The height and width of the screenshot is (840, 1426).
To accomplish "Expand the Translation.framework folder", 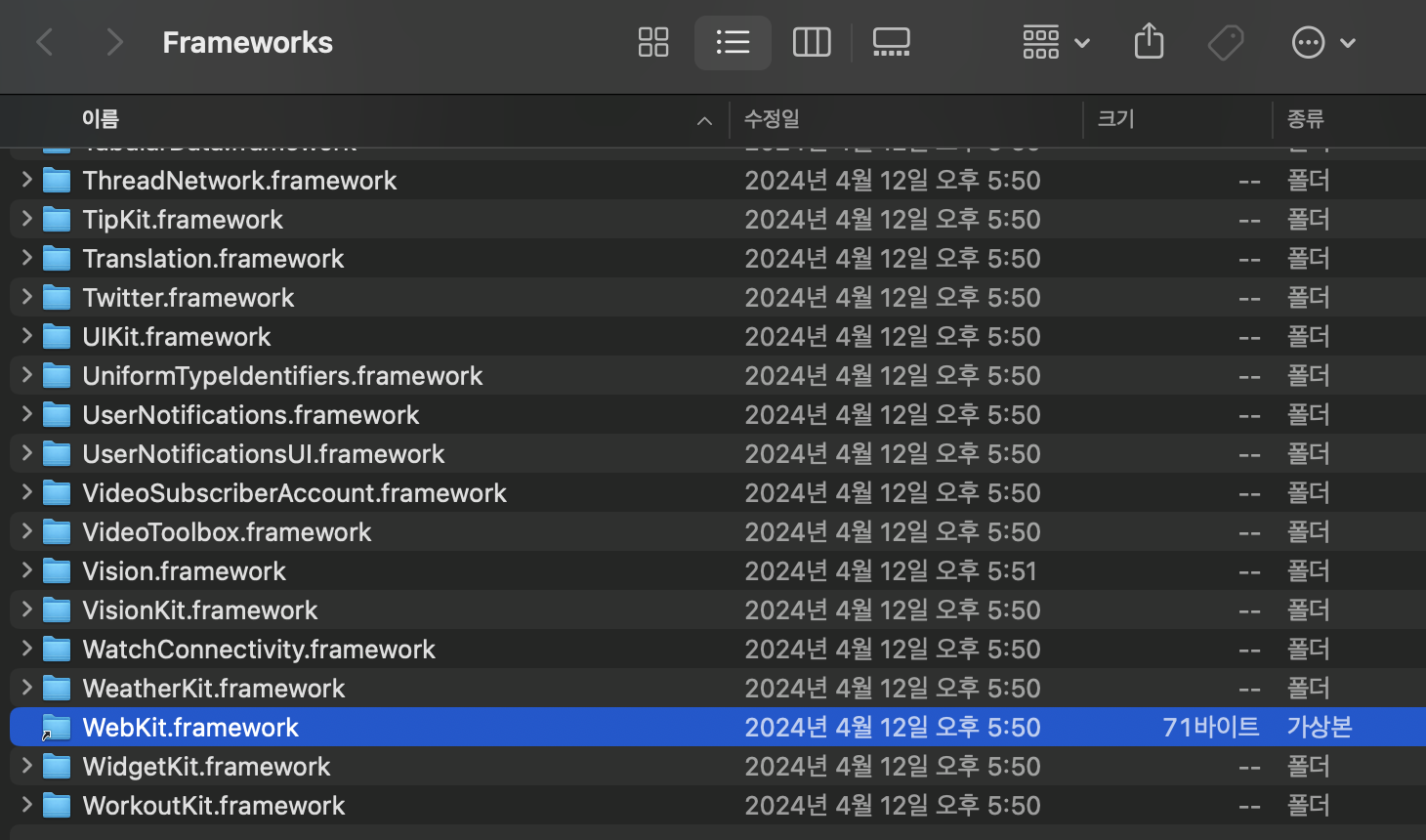I will (26, 257).
